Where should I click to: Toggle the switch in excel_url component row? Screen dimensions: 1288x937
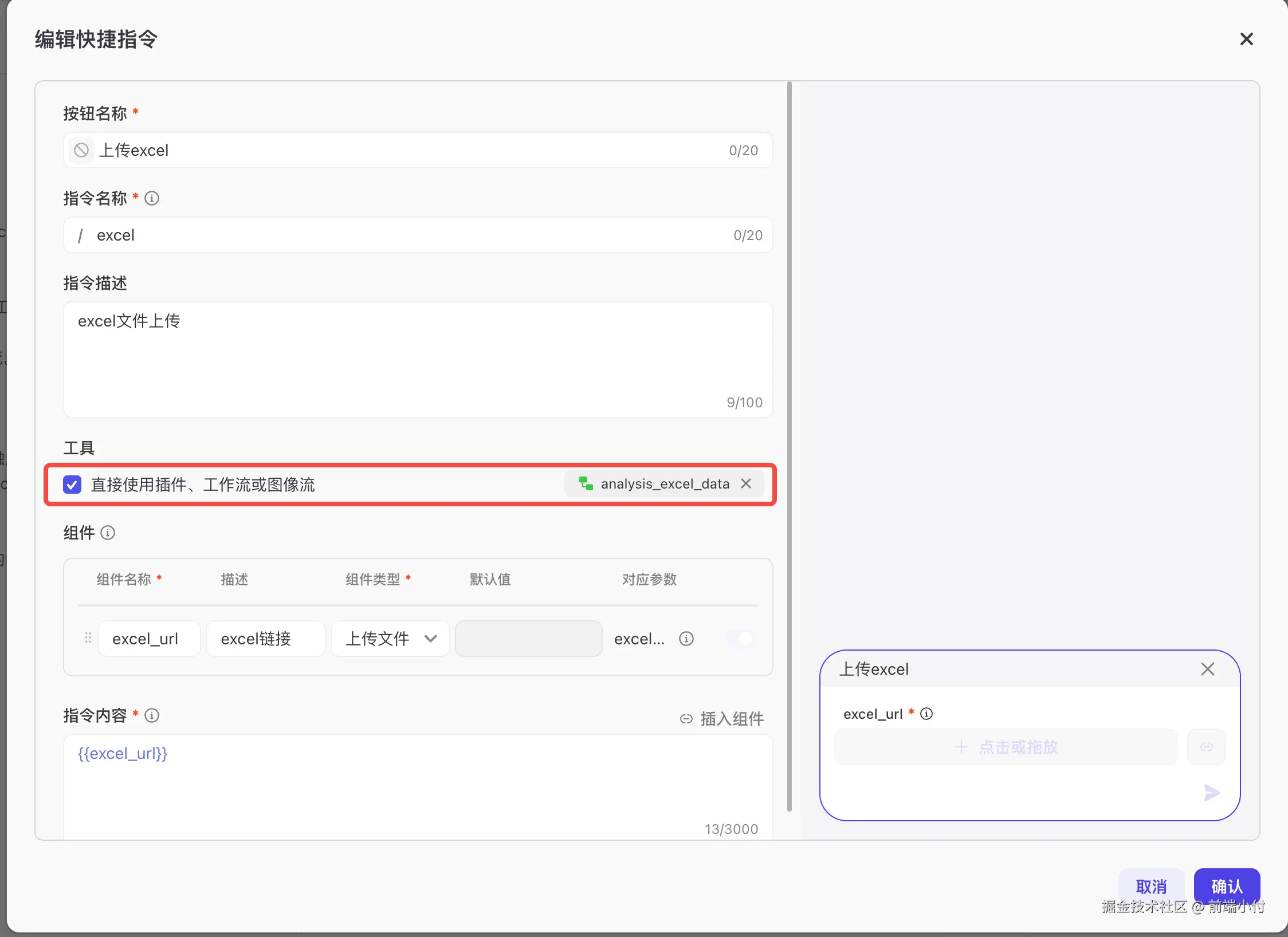740,639
